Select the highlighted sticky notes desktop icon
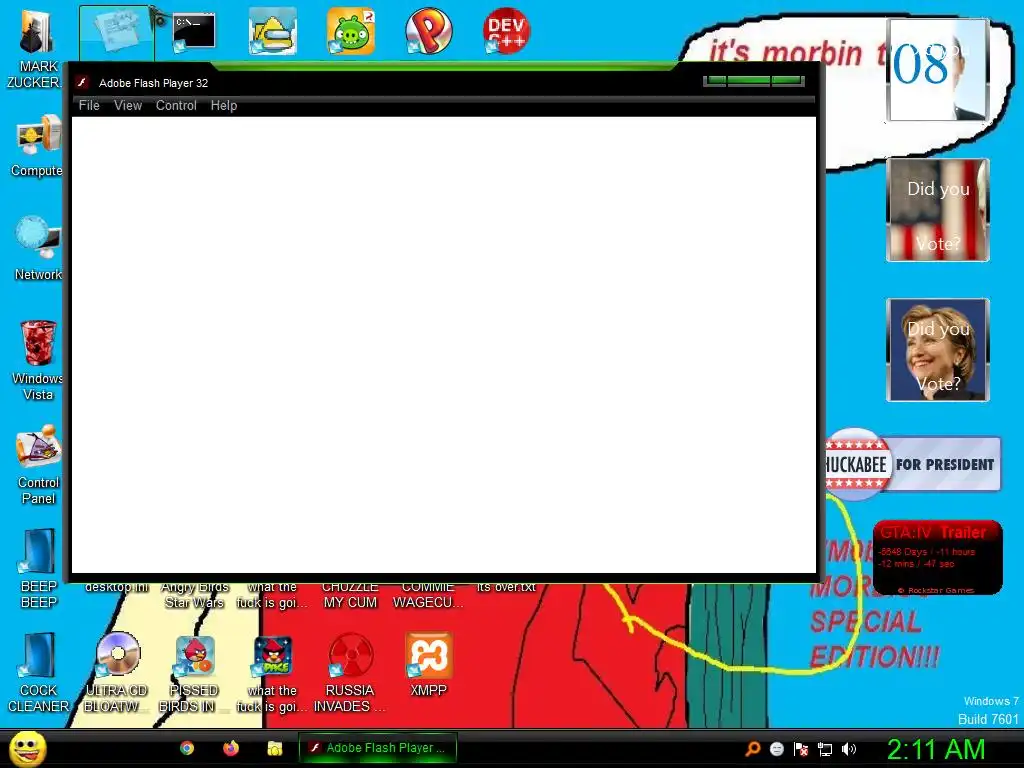 pos(117,33)
